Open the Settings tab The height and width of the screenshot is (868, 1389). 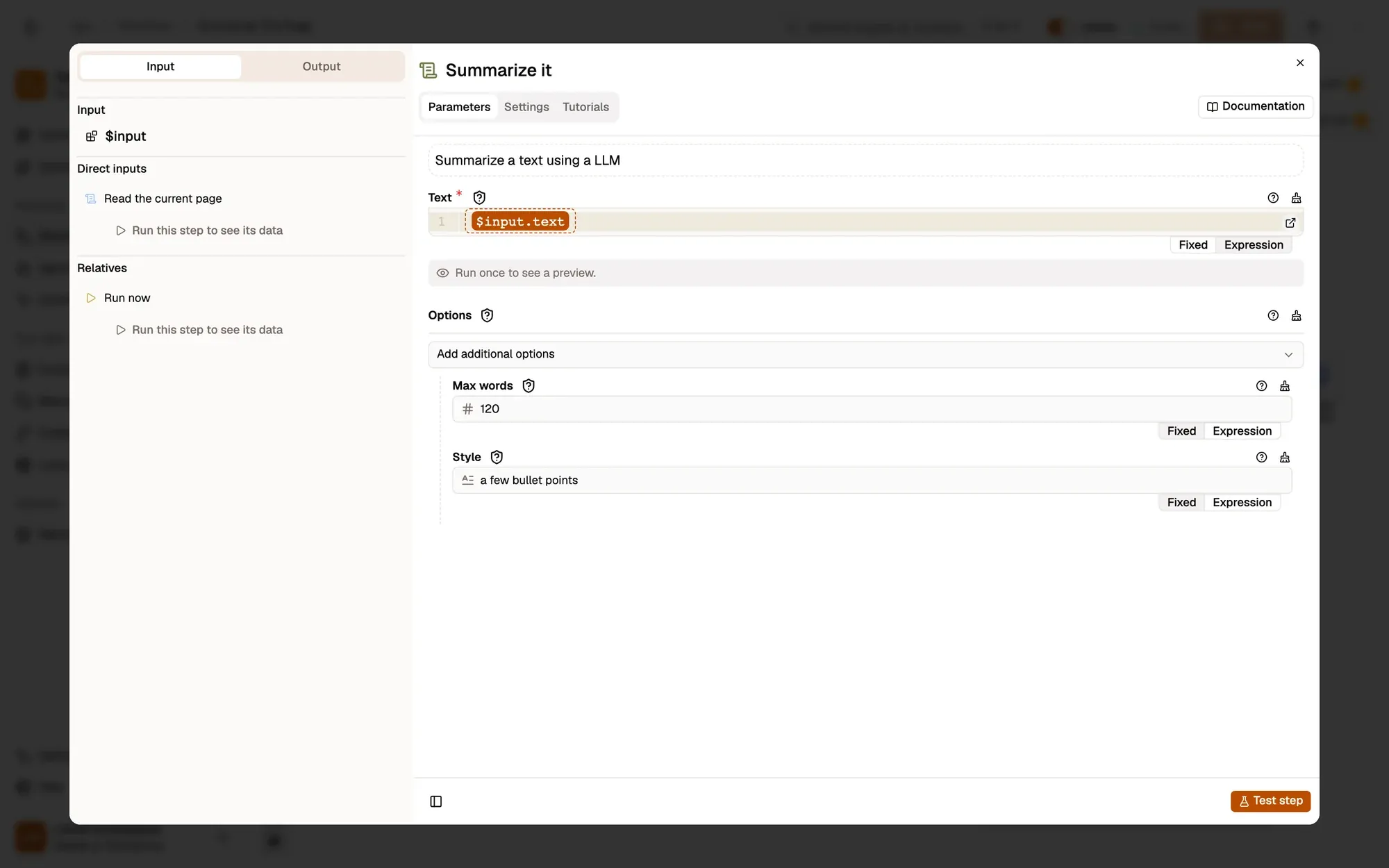tap(526, 107)
